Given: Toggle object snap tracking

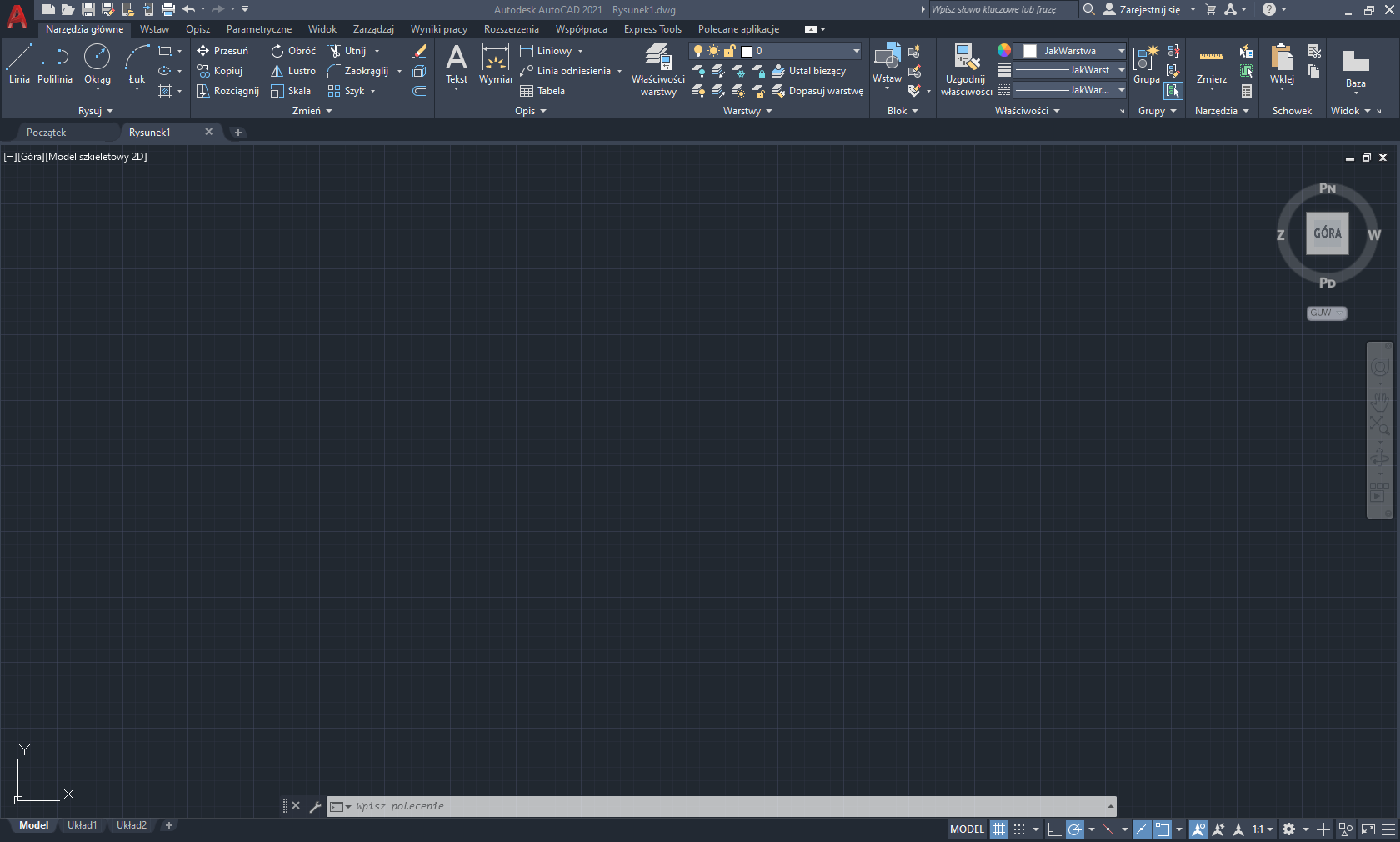Looking at the screenshot, I should tap(1142, 829).
